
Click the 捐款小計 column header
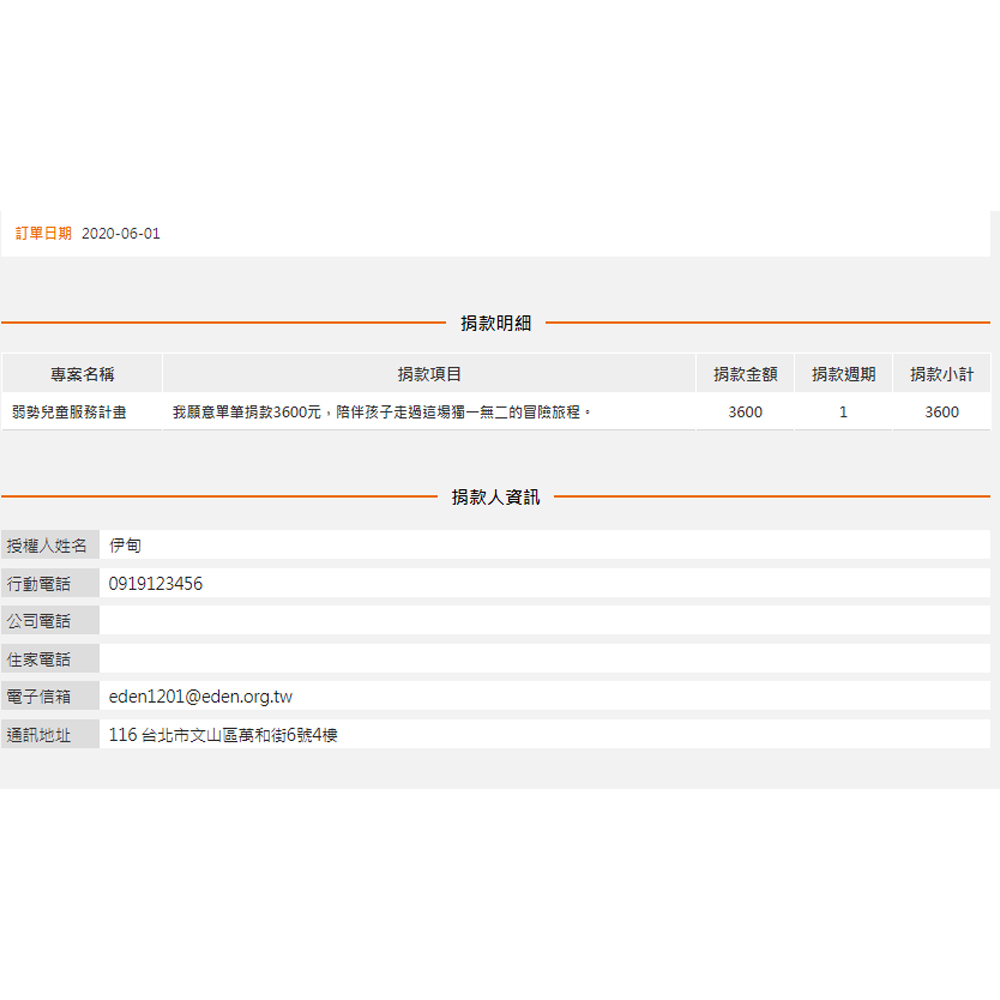pyautogui.click(x=941, y=374)
